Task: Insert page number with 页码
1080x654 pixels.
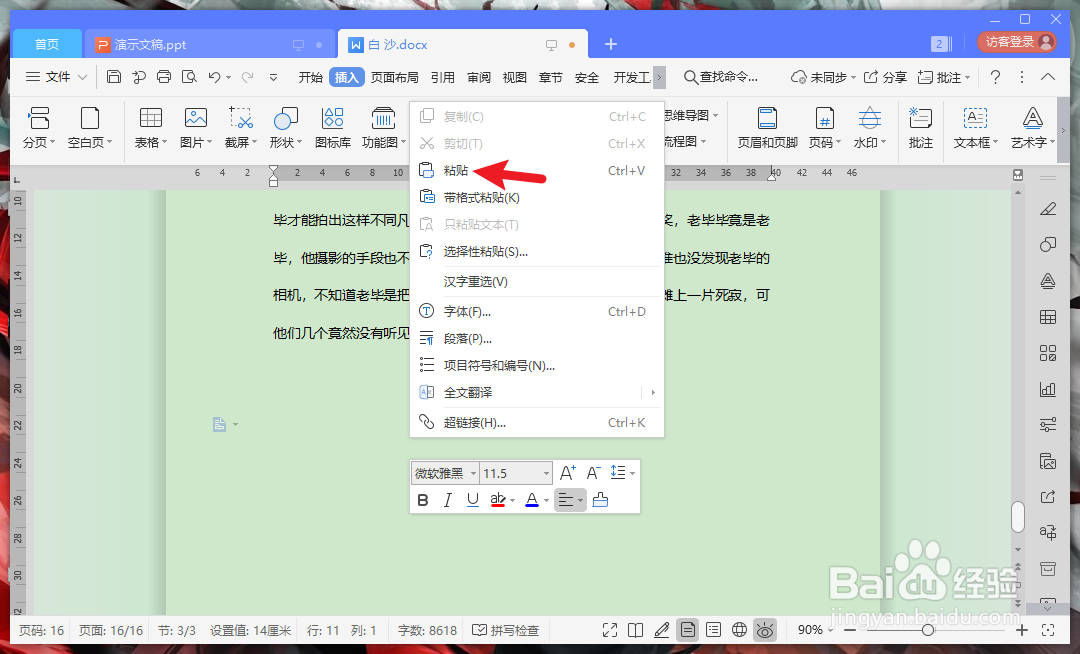Action: 824,128
